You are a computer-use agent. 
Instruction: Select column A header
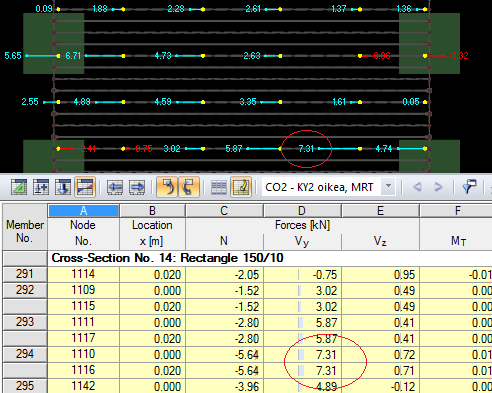click(x=83, y=211)
